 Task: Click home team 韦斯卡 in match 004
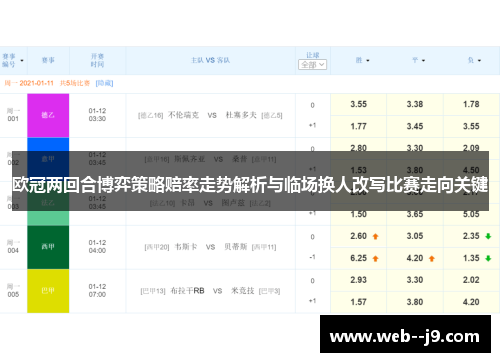click(x=186, y=247)
